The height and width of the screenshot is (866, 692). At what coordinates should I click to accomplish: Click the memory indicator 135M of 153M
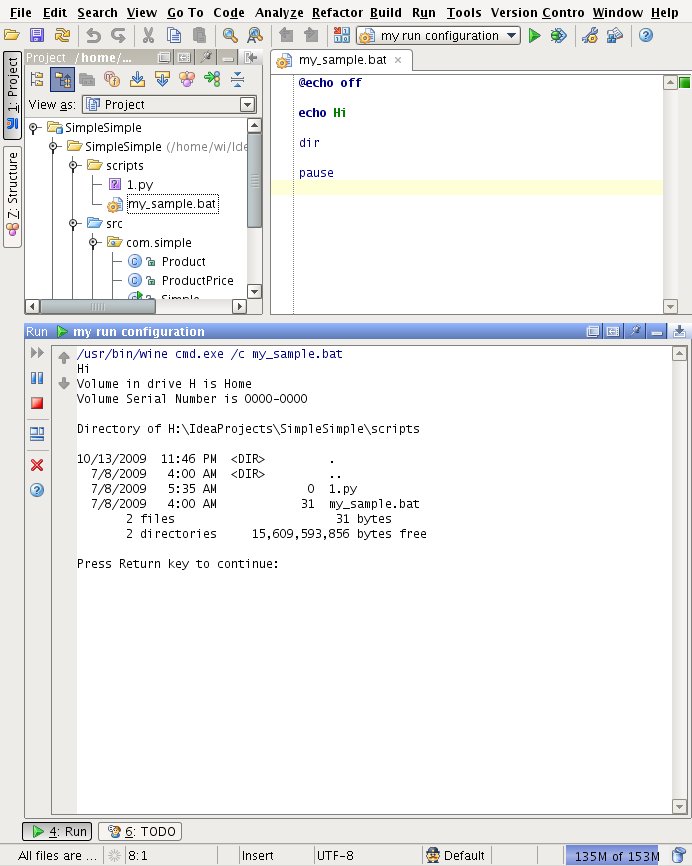(x=613, y=856)
